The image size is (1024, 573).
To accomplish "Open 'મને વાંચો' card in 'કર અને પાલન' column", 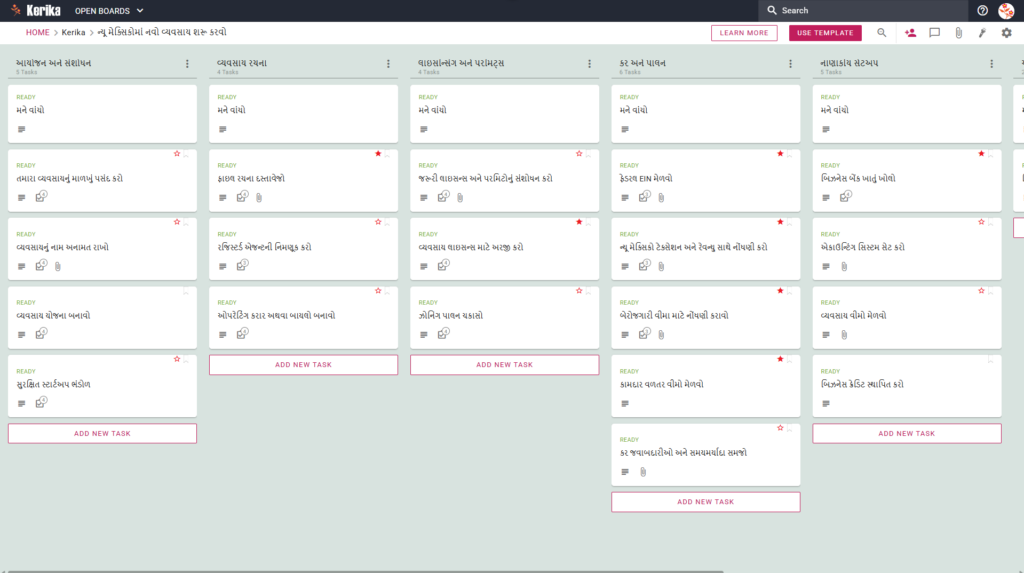I will [706, 114].
